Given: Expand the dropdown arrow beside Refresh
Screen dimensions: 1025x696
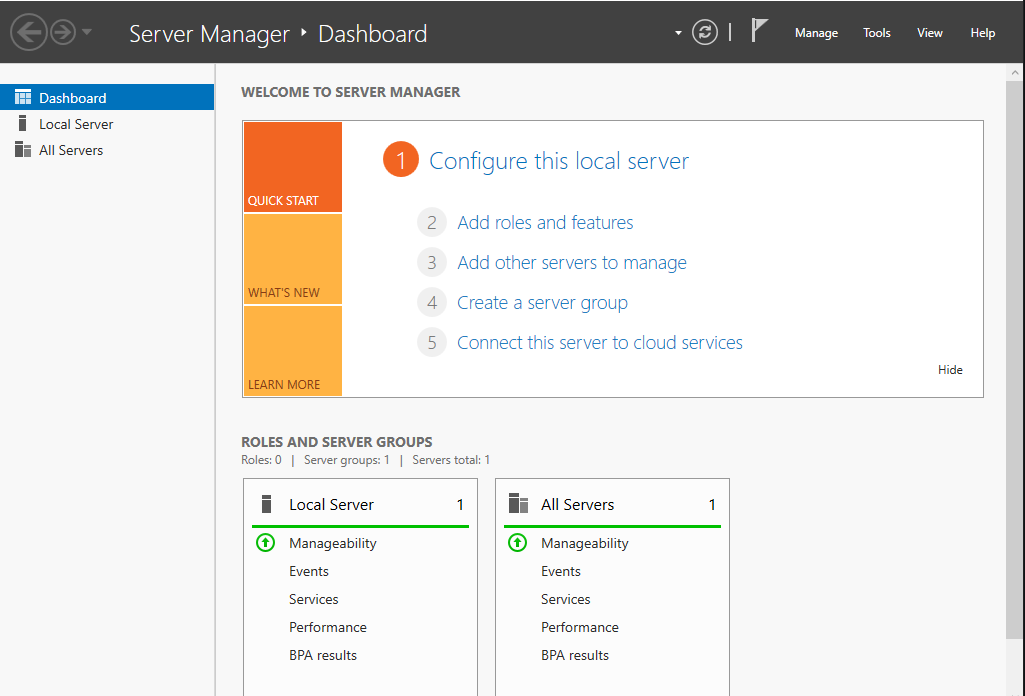Looking at the screenshot, I should click(678, 33).
